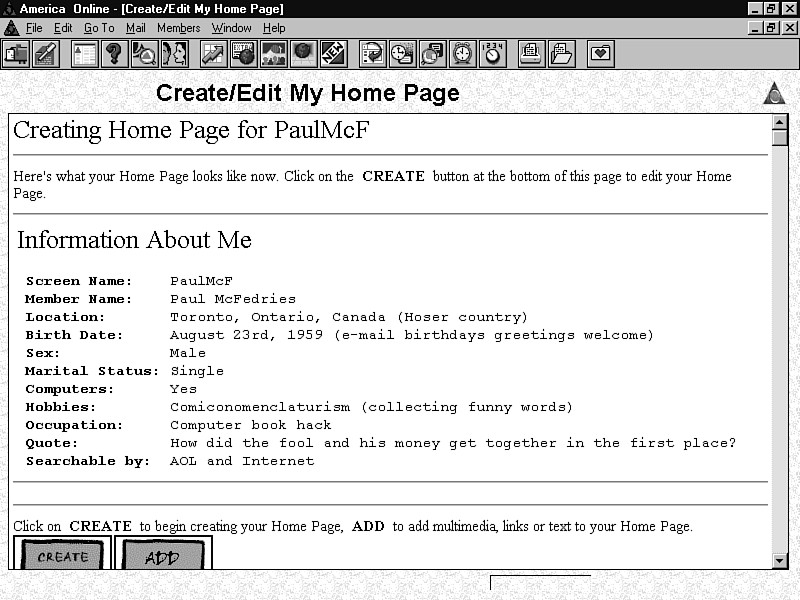This screenshot has height=600, width=800.
Task: Open the clock Download Manager icon
Action: coord(403,54)
